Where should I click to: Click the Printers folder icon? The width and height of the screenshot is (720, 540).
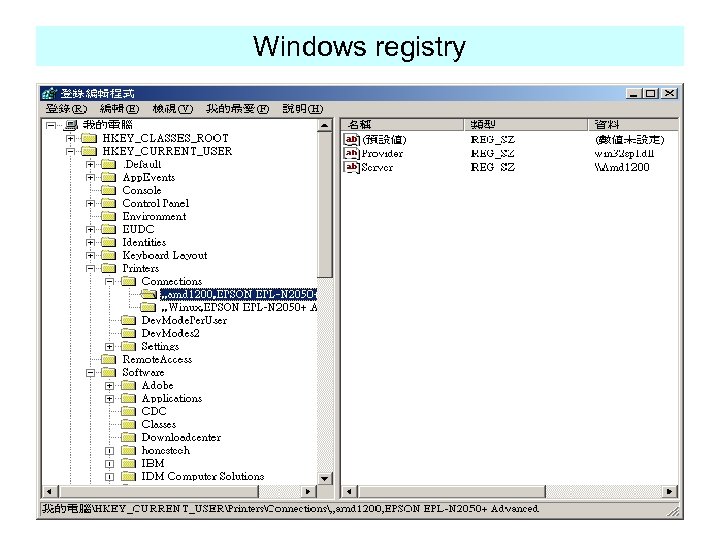point(108,268)
